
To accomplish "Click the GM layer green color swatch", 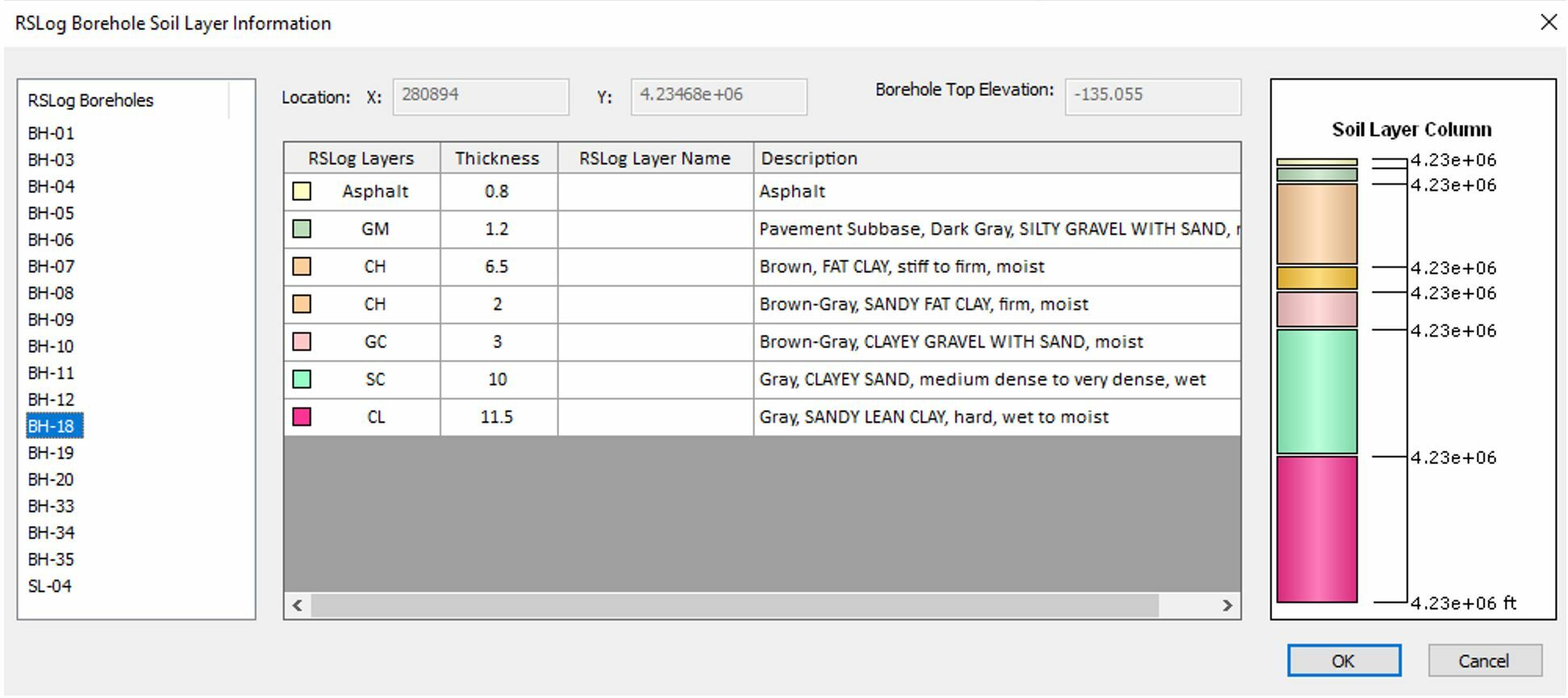I will click(302, 229).
